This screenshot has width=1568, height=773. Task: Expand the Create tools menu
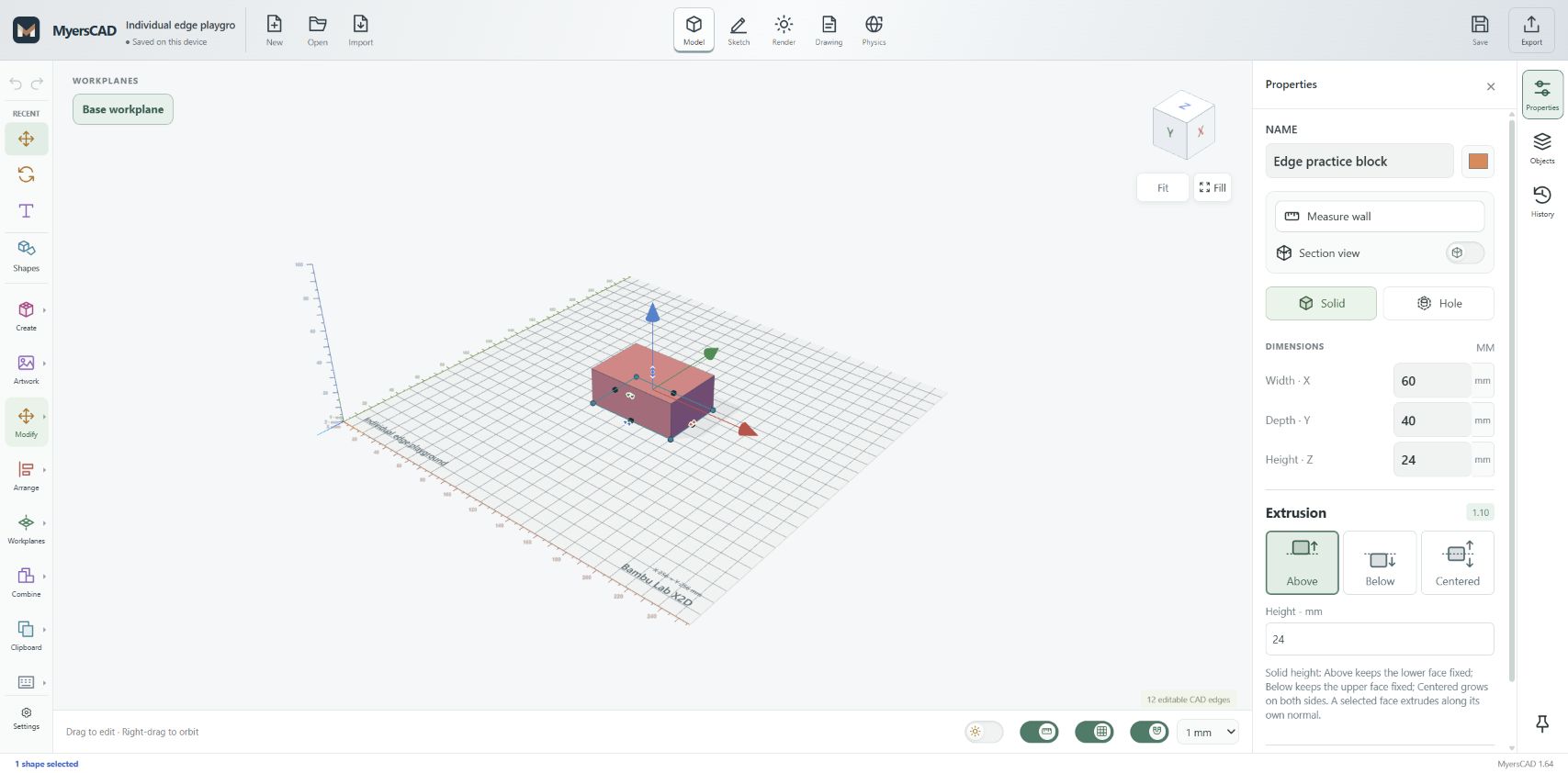[x=27, y=315]
